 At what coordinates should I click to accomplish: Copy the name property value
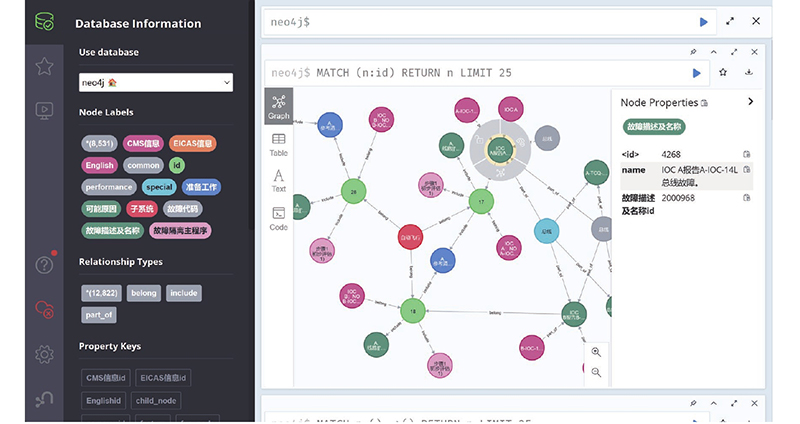click(747, 170)
